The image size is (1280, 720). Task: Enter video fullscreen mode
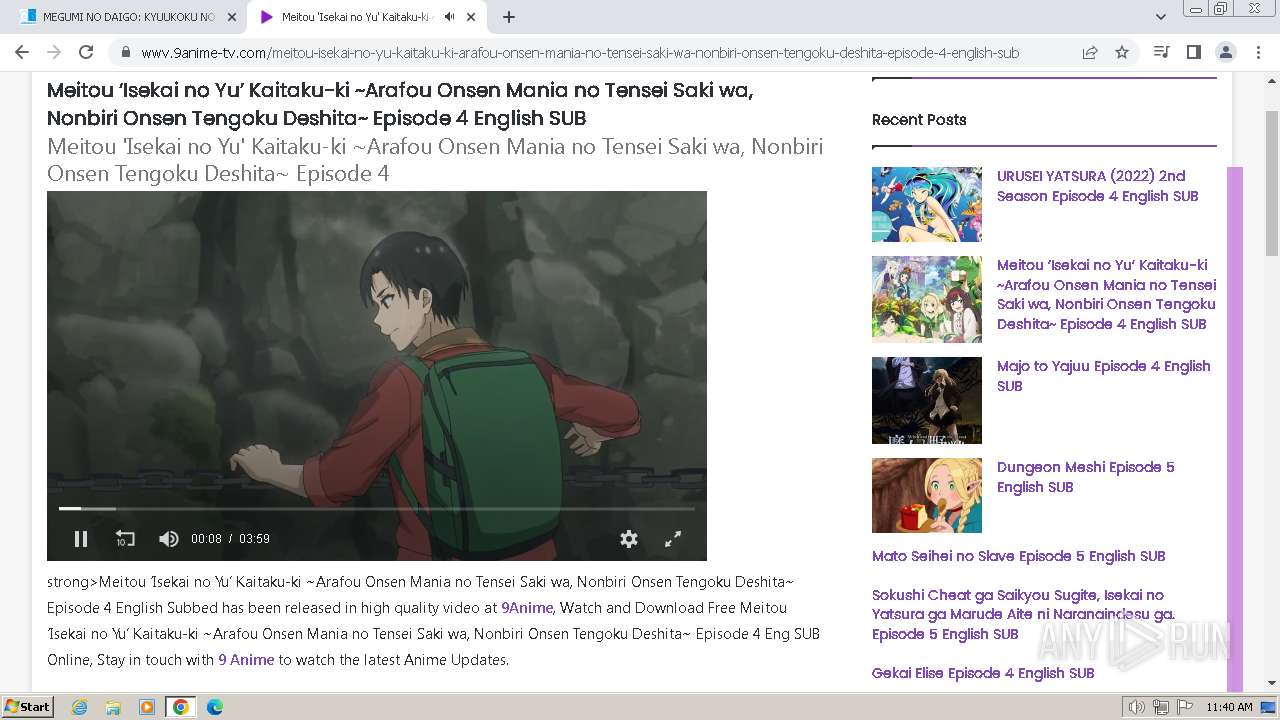673,539
